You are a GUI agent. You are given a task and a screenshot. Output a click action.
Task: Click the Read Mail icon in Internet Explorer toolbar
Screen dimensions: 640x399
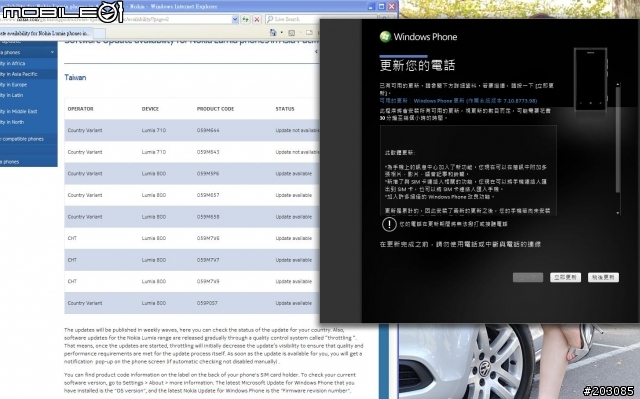309,32
